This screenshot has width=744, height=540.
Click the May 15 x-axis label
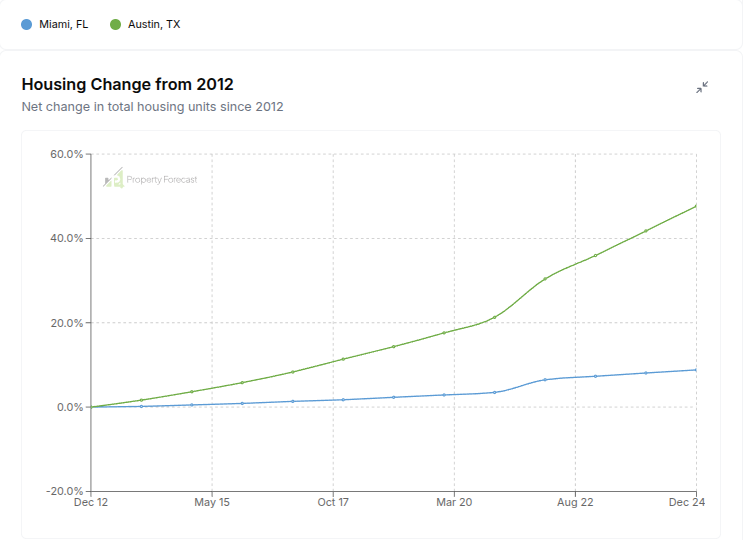212,502
